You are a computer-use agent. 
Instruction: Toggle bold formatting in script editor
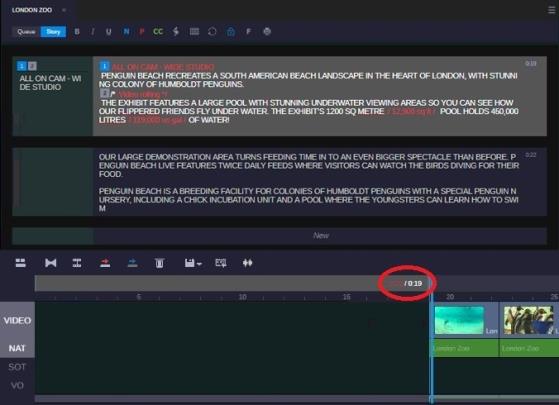pyautogui.click(x=77, y=32)
